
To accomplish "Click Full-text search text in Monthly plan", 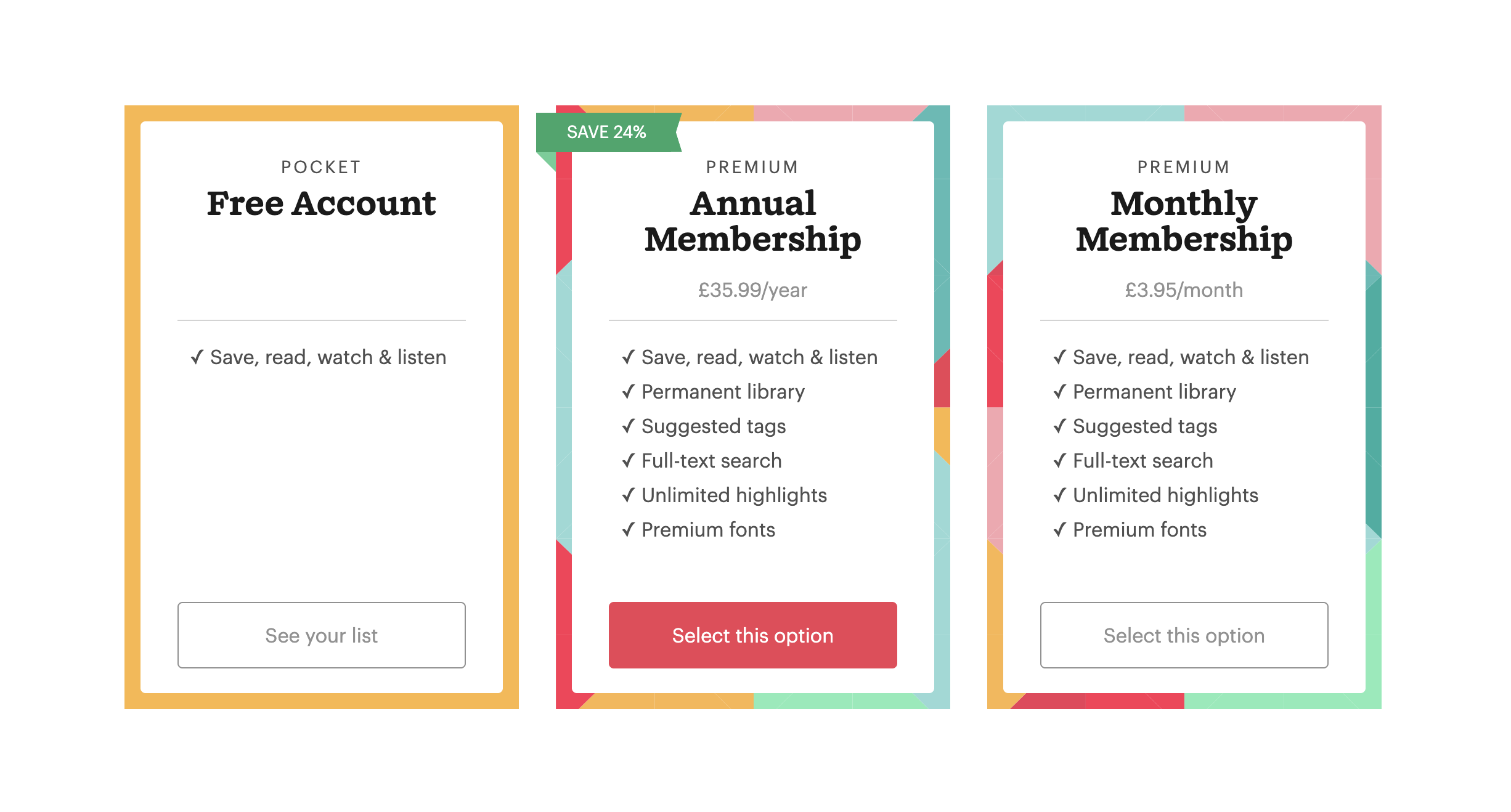I will click(1142, 461).
